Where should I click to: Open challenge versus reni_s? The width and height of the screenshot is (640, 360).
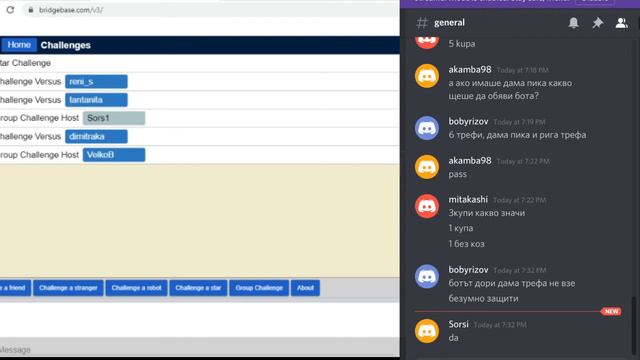96,82
